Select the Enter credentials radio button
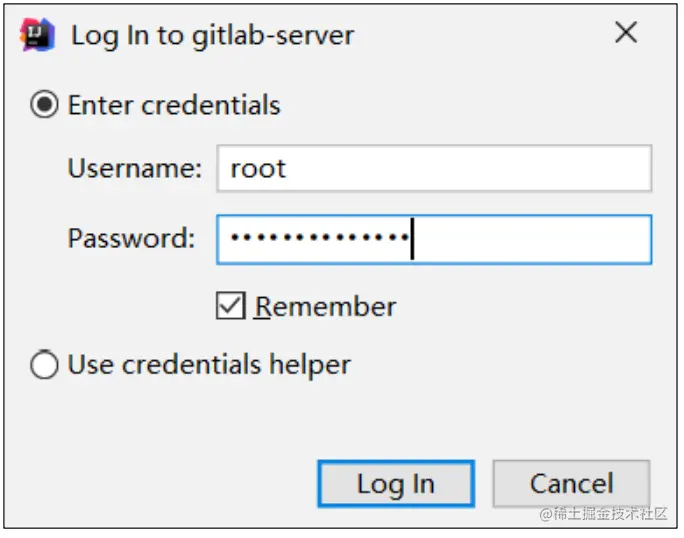 click(44, 104)
